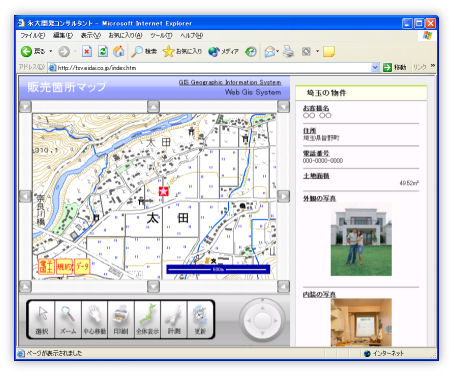Open the ツール(T) menu
The width and height of the screenshot is (454, 377).
click(x=161, y=35)
